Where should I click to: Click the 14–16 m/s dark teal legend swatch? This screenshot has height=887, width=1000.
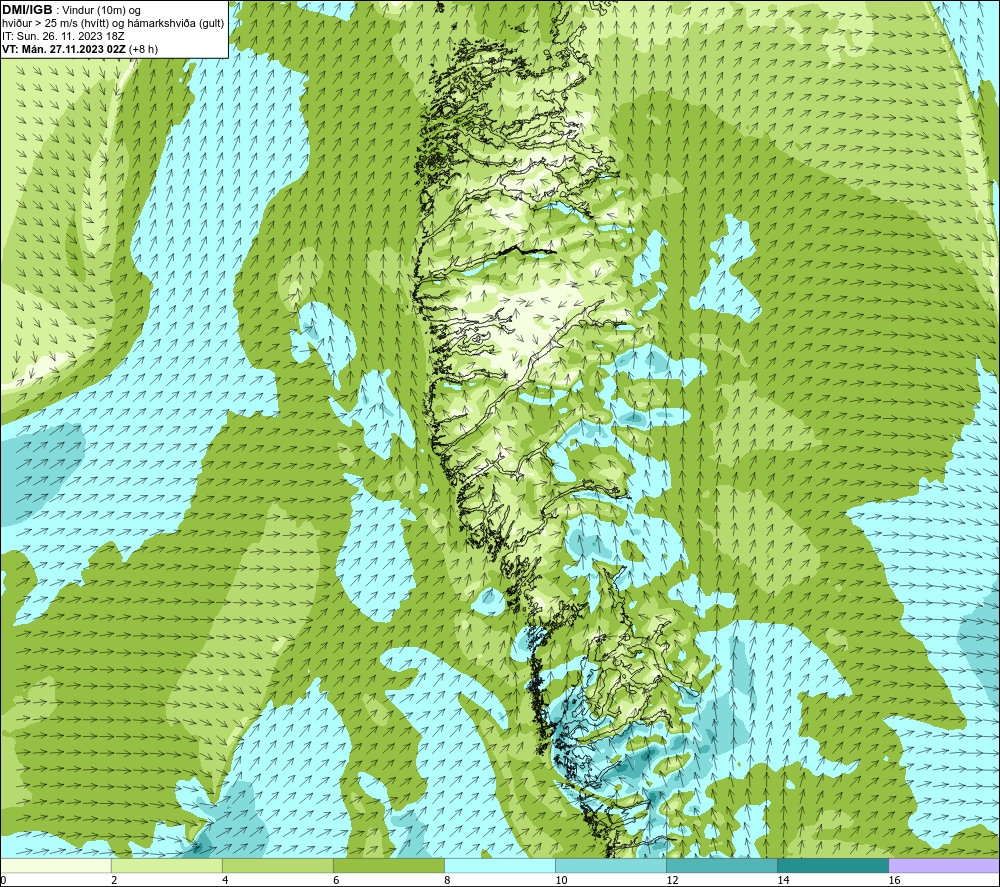[833, 865]
